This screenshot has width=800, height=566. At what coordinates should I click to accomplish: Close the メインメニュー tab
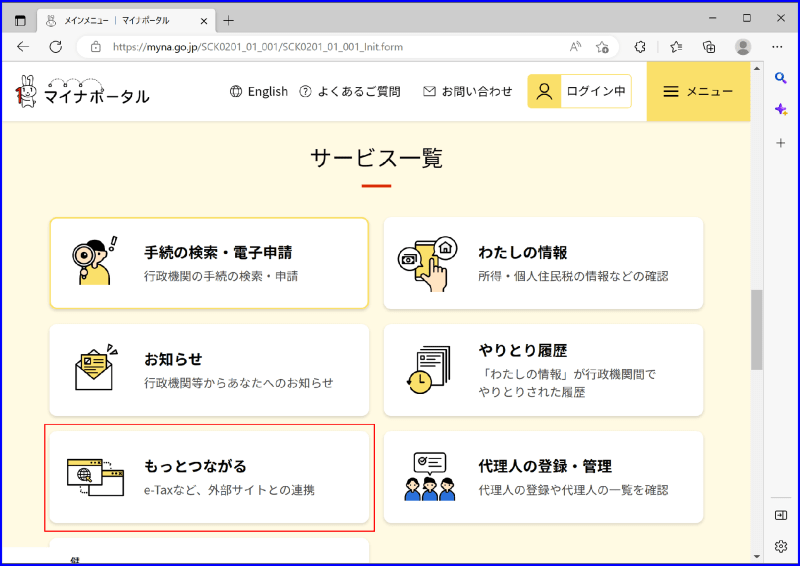click(204, 21)
